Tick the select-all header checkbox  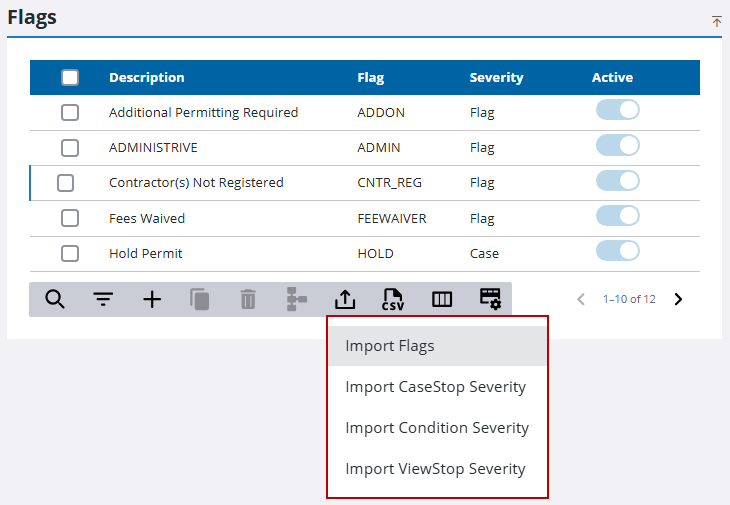point(70,77)
